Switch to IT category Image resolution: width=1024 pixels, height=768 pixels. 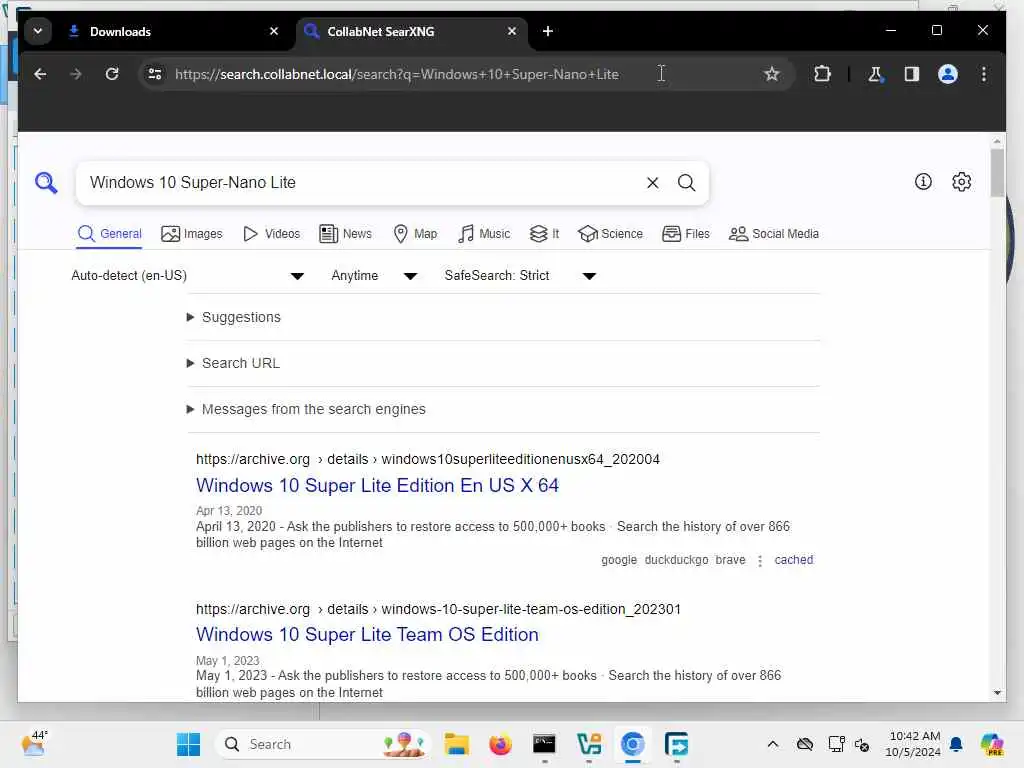click(x=545, y=234)
